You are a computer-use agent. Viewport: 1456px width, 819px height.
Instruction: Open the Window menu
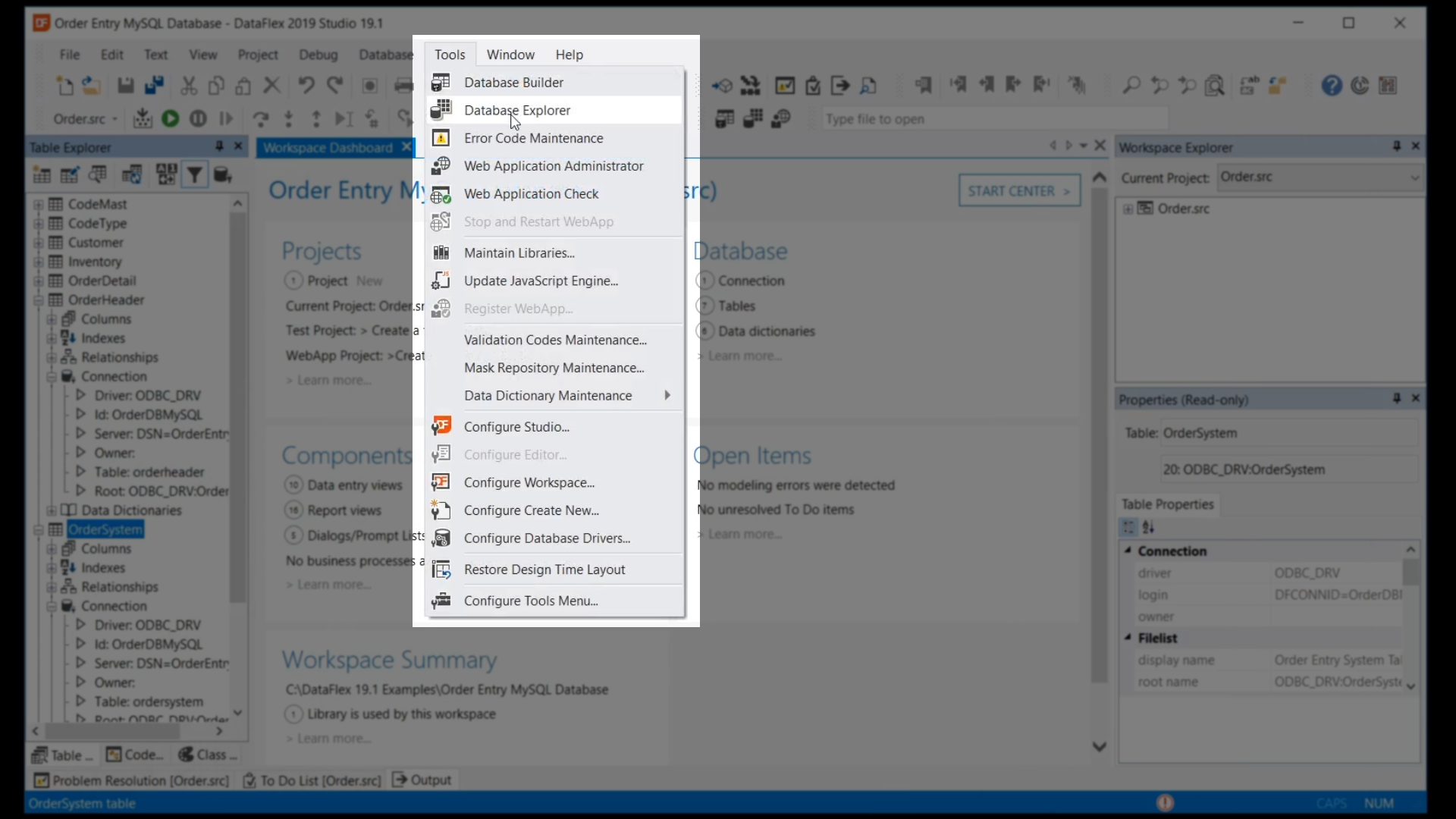coord(510,55)
